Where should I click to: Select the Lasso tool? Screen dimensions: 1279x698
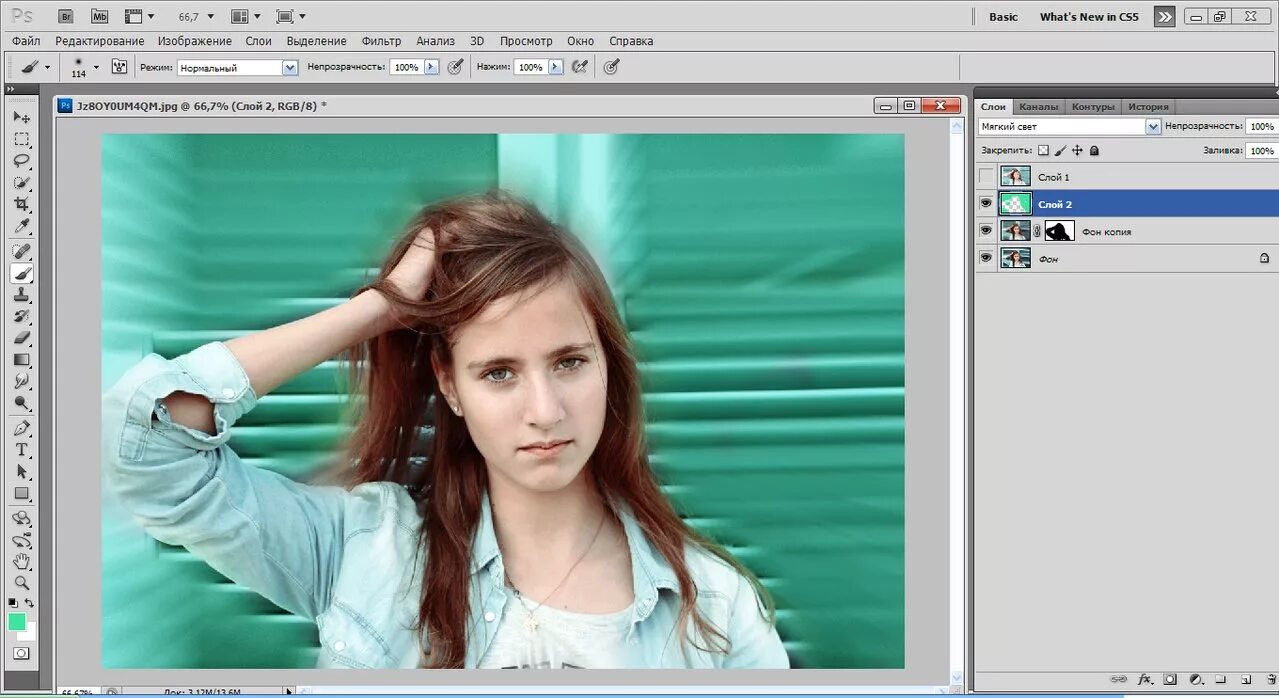pos(21,160)
